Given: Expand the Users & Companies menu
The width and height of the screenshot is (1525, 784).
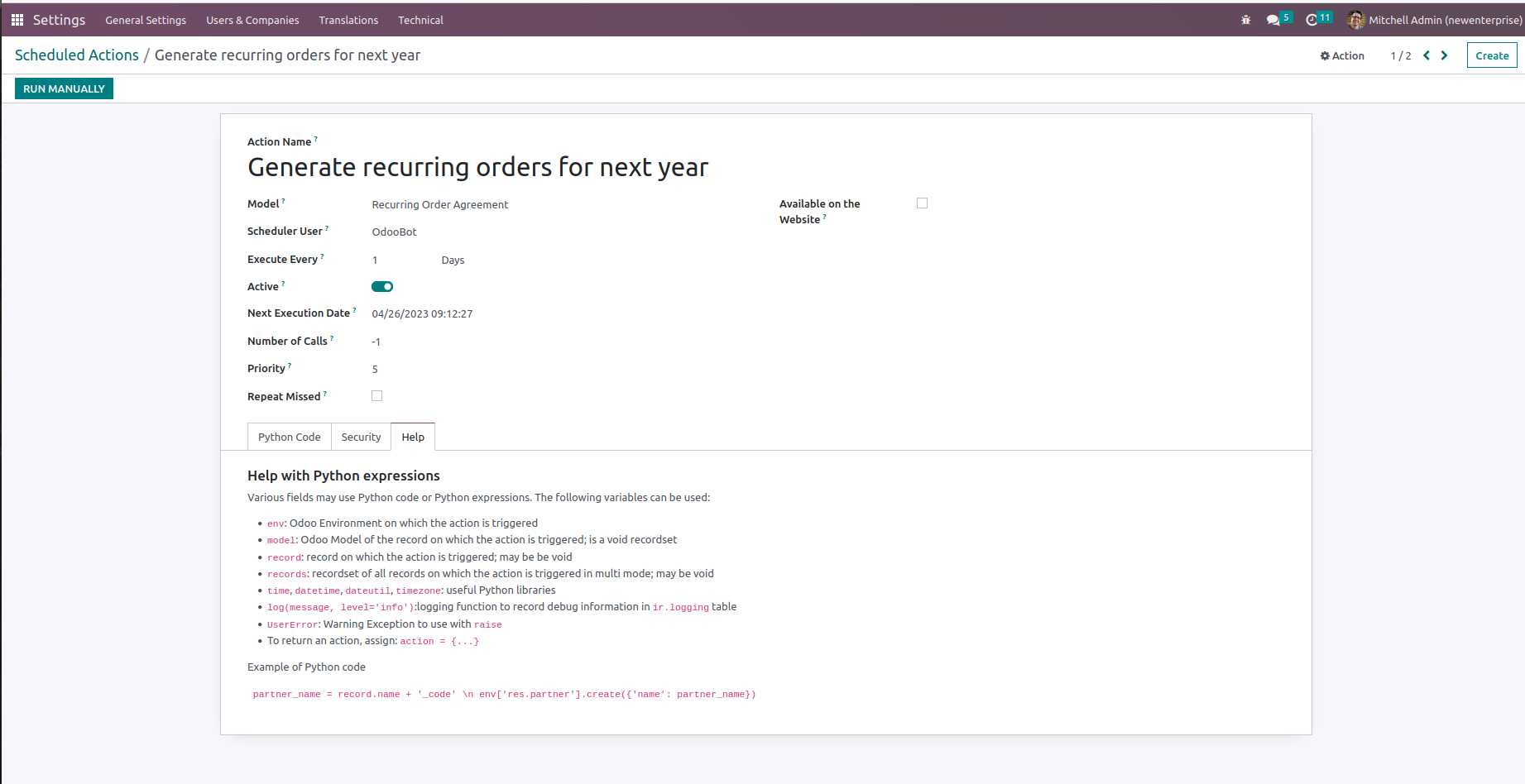Looking at the screenshot, I should 252,20.
